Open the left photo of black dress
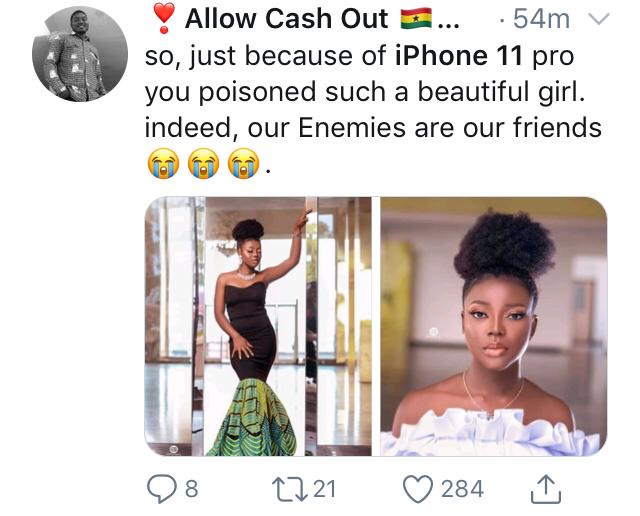This screenshot has height=516, width=640. (x=258, y=327)
